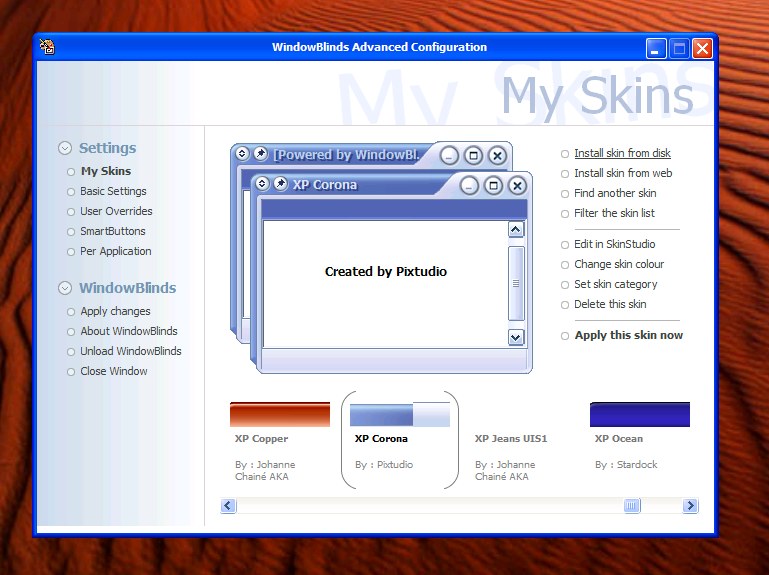Minimize the WindowBlinds configuration window

tap(656, 49)
